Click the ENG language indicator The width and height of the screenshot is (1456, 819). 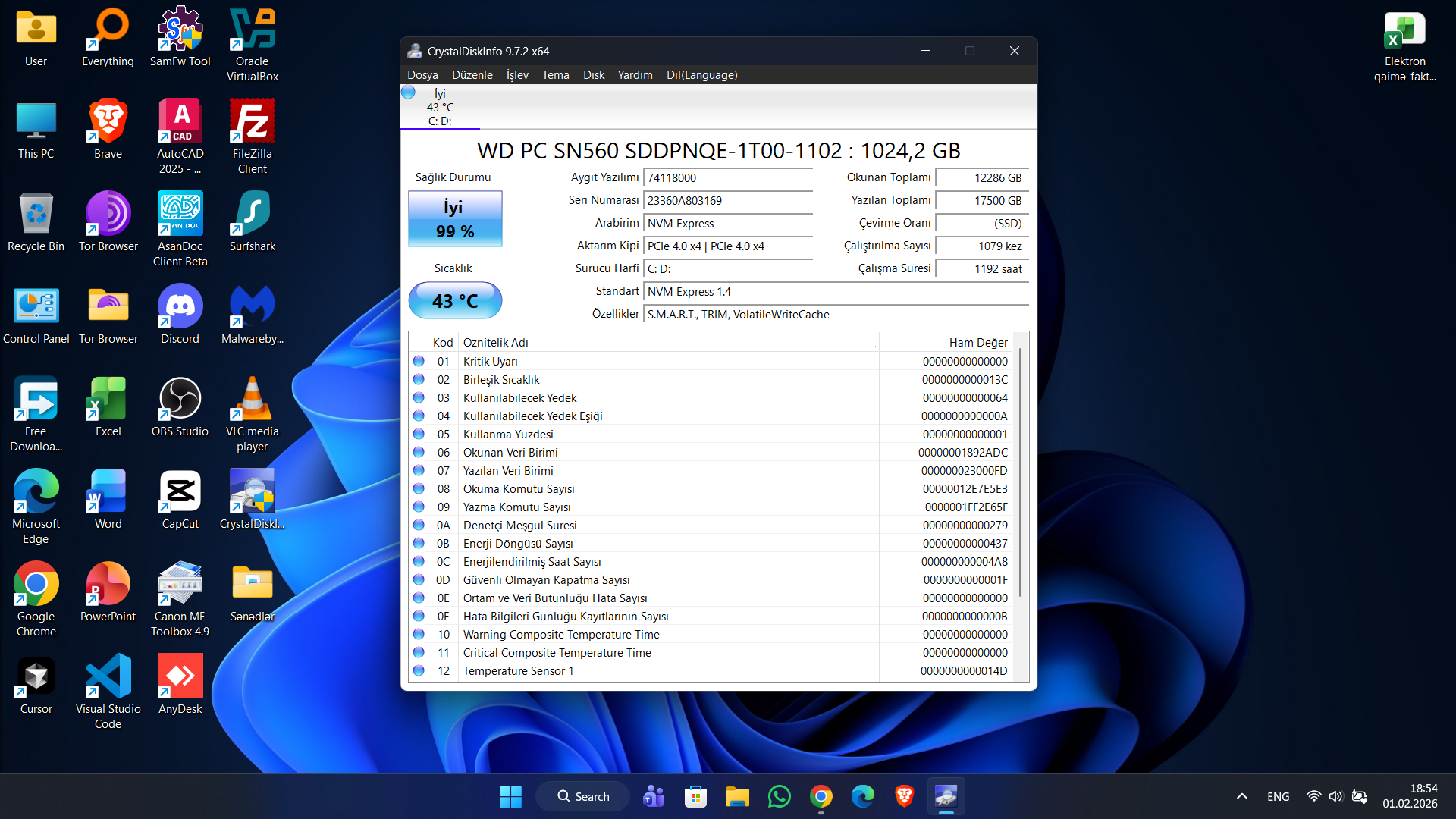click(x=1278, y=796)
